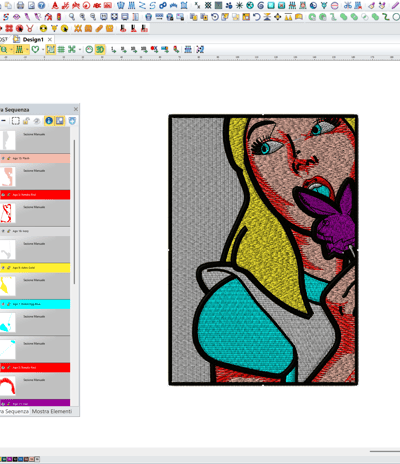Select the yellow hair section thumbnail
The height and width of the screenshot is (464, 400).
coord(8,286)
